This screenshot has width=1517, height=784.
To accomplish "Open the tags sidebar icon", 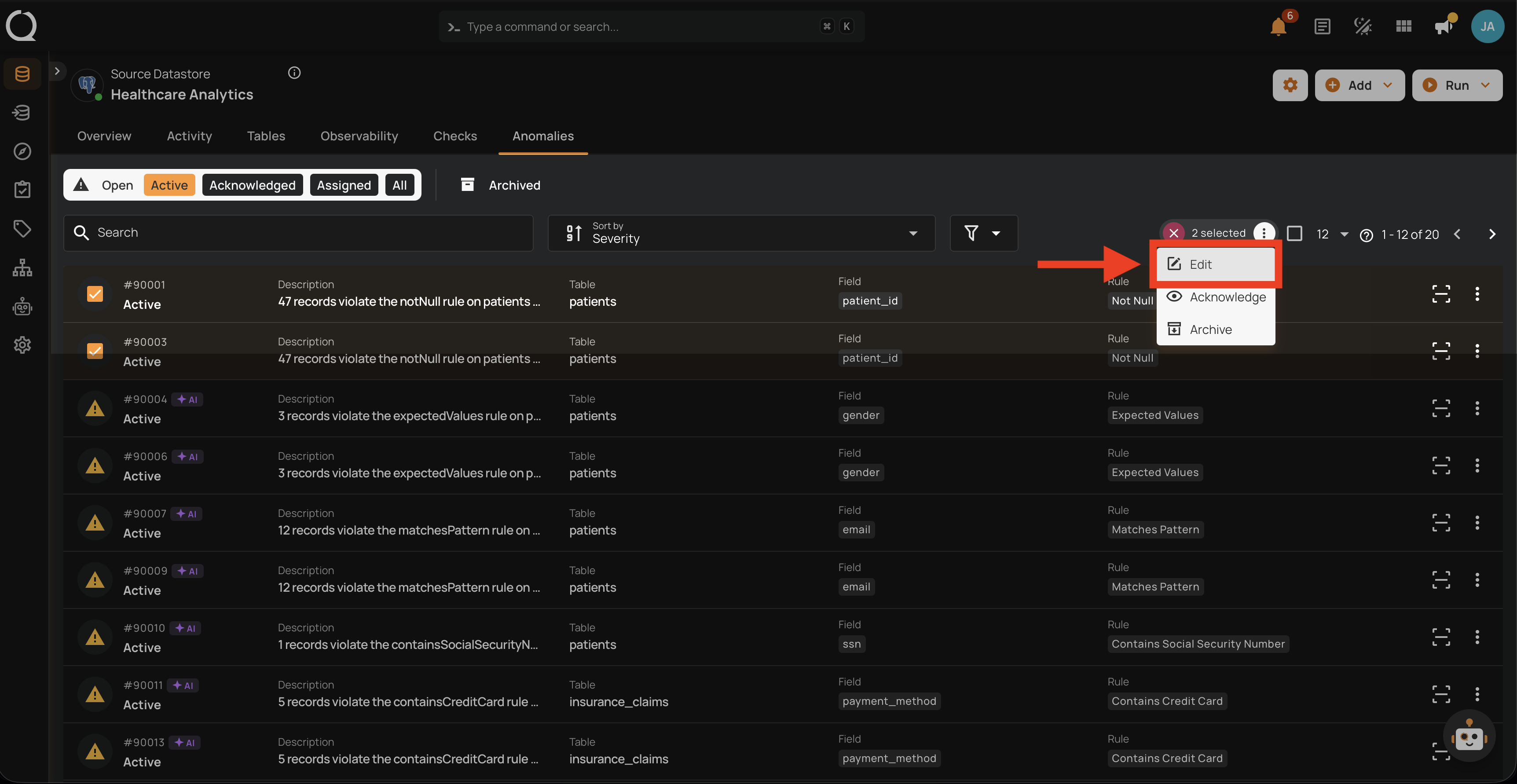I will click(22, 228).
